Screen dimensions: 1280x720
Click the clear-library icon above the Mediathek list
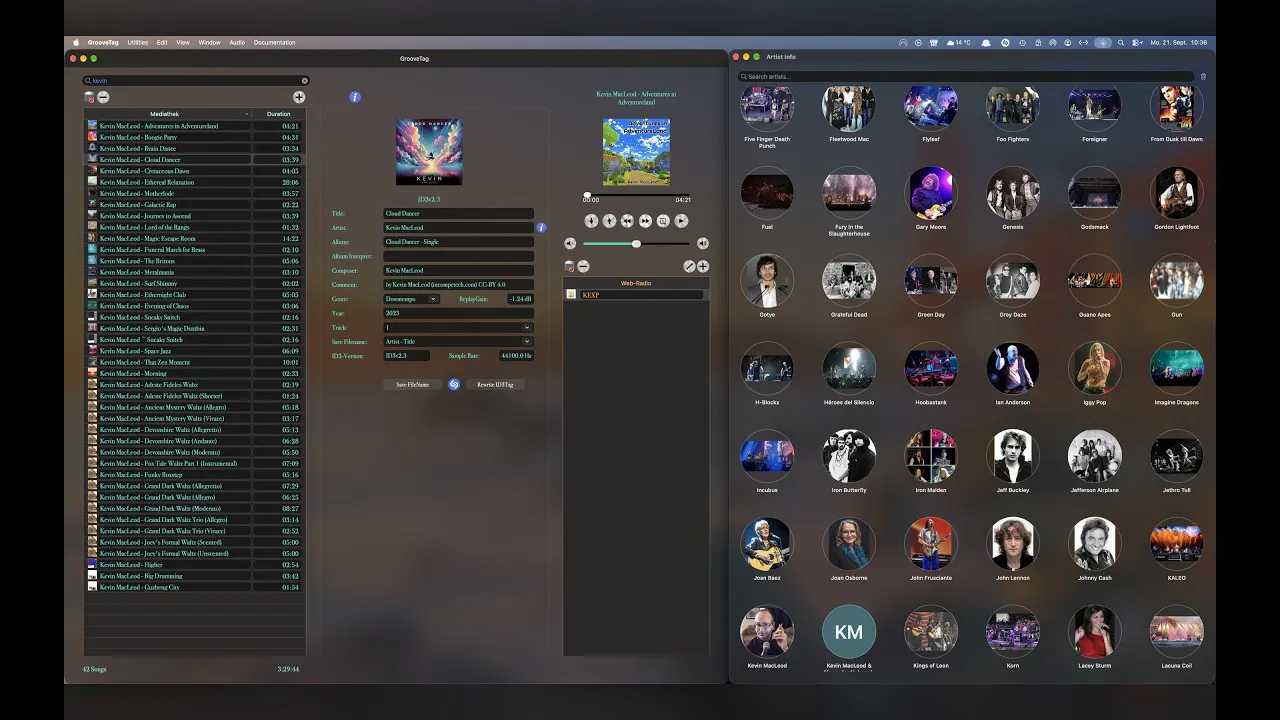(x=89, y=98)
